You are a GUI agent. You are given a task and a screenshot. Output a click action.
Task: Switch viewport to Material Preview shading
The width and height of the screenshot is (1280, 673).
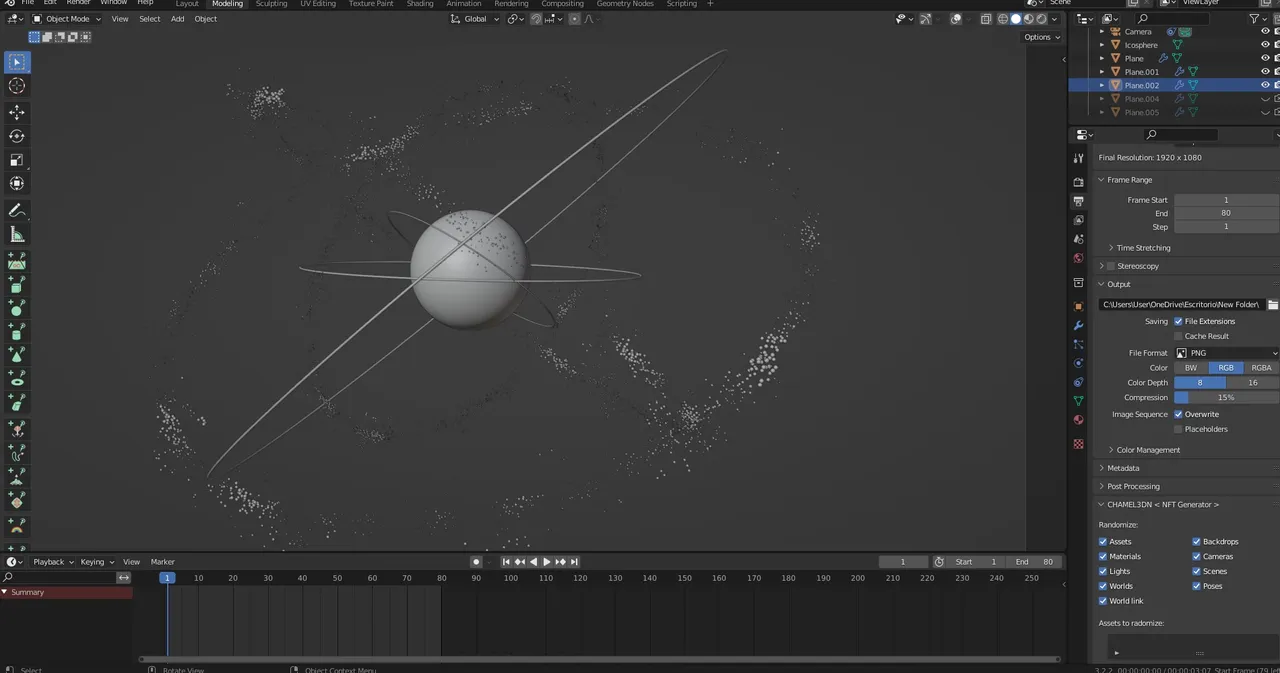[x=1029, y=19]
